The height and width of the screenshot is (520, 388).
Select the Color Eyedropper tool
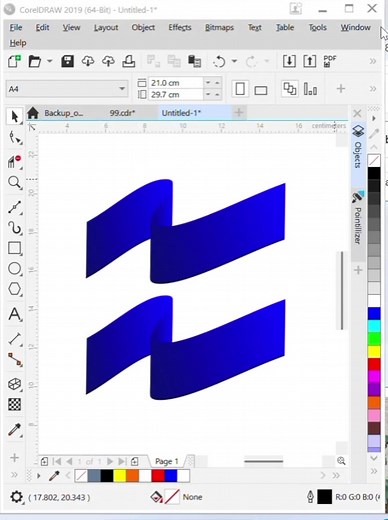(x=14, y=430)
